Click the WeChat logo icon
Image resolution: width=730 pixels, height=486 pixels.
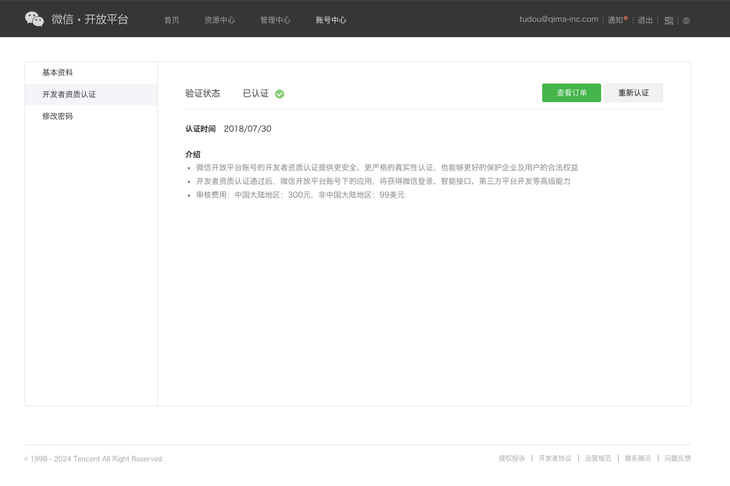coord(34,19)
